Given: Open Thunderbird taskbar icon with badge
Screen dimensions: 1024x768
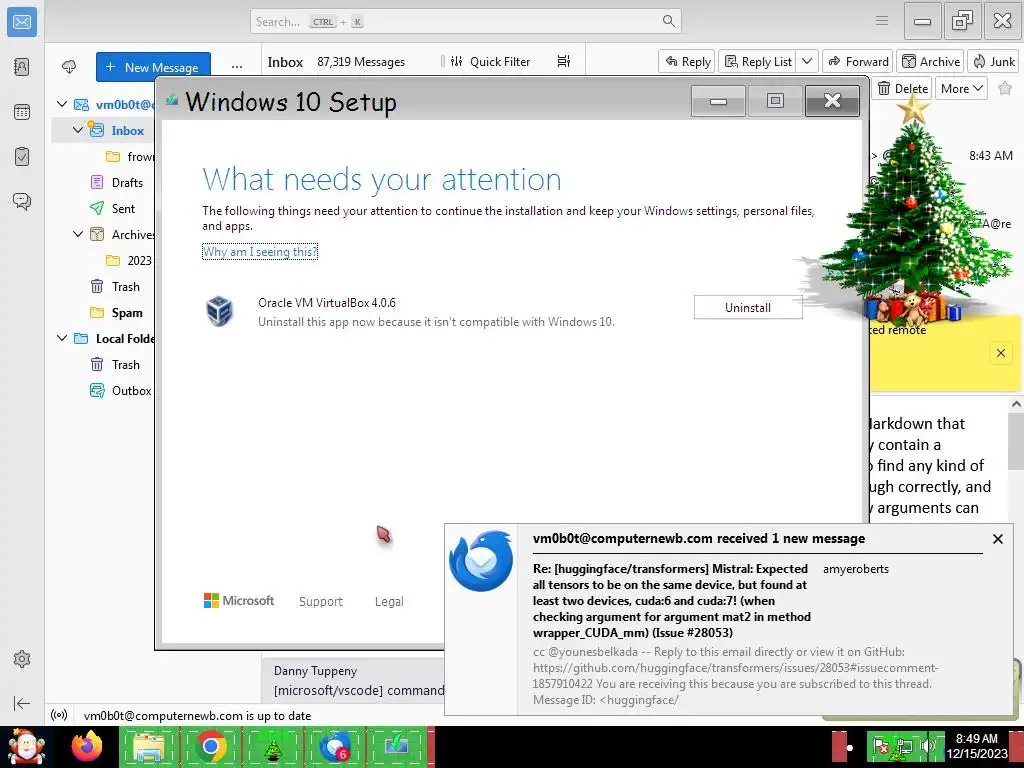Looking at the screenshot, I should click(334, 746).
